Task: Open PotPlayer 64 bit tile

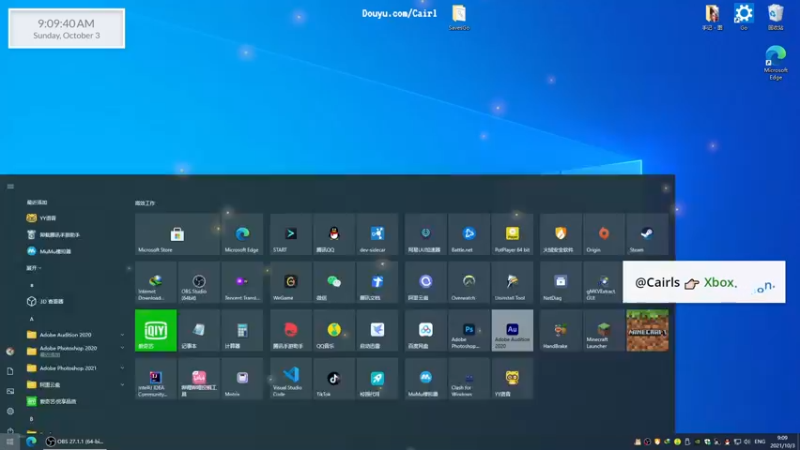Action: pyautogui.click(x=512, y=234)
